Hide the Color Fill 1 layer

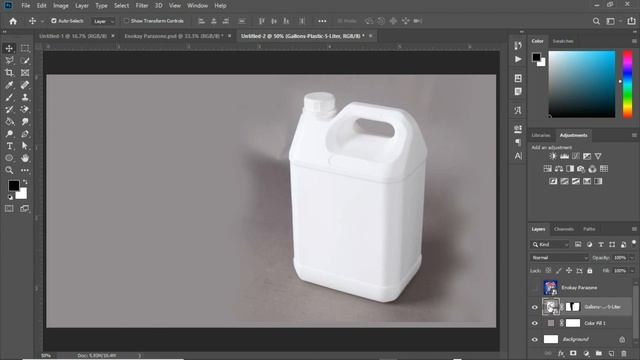(535, 323)
